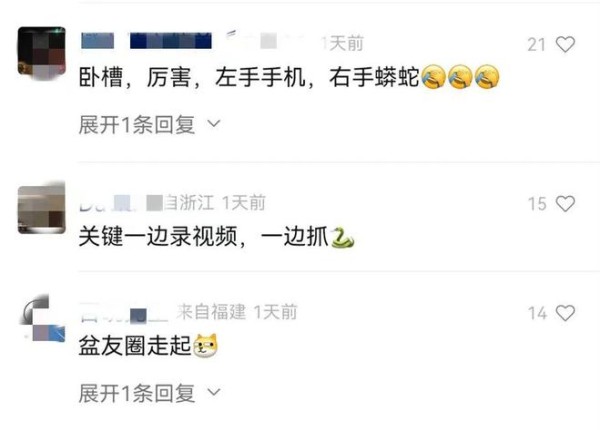
Task: Select comment text 关键一边录视频
Action: [x=158, y=237]
